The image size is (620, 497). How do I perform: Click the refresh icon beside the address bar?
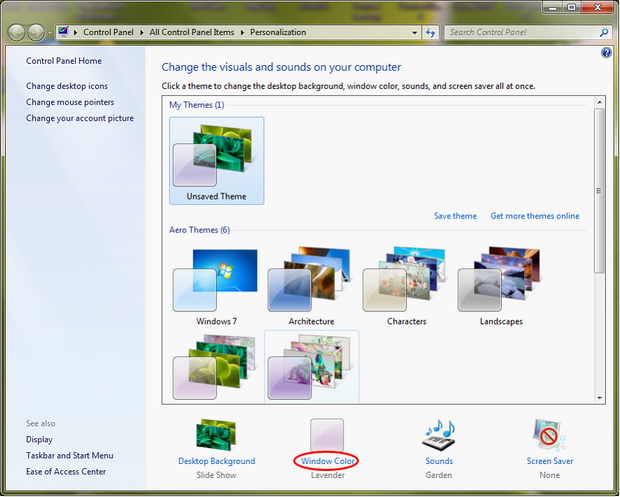click(431, 32)
